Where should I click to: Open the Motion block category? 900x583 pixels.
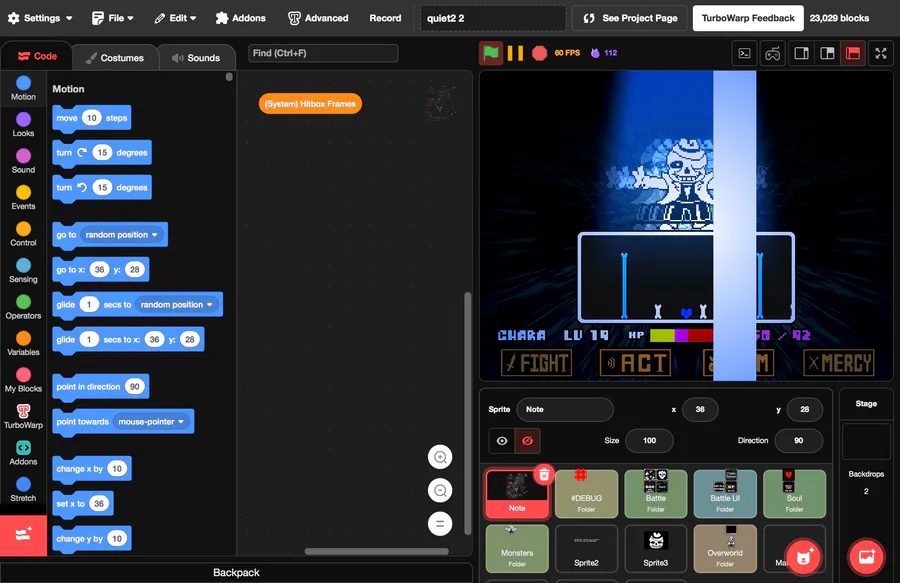(x=23, y=88)
